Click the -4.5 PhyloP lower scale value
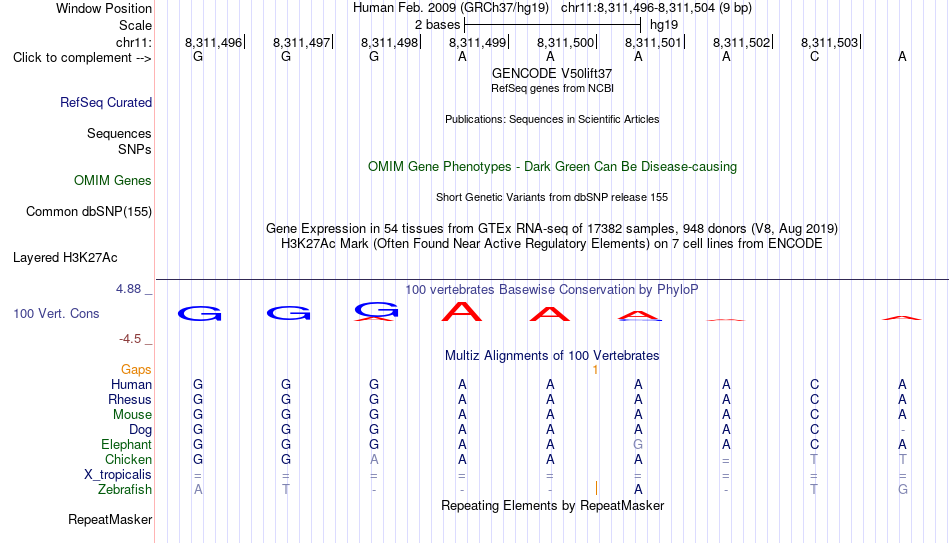The width and height of the screenshot is (950, 543). click(130, 339)
